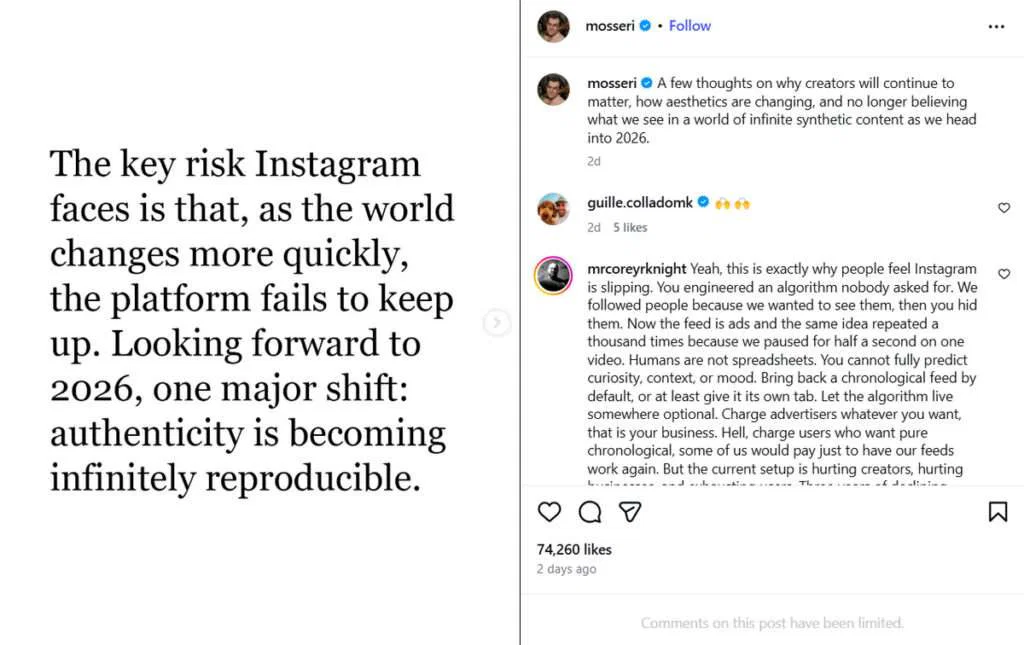The image size is (1024, 645).
Task: Share the post using the paper plane icon
Action: 629,512
